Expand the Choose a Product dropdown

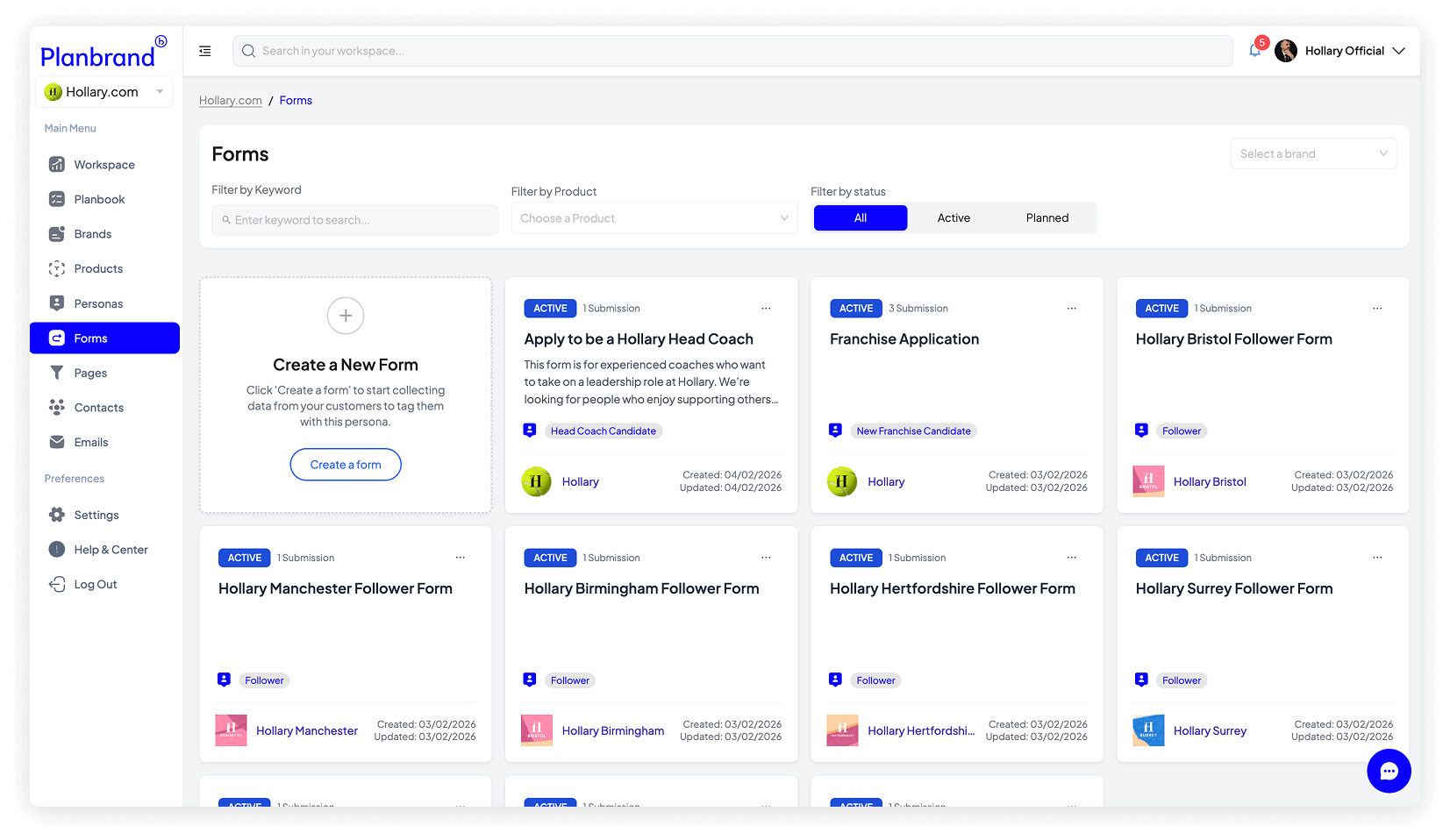(654, 218)
